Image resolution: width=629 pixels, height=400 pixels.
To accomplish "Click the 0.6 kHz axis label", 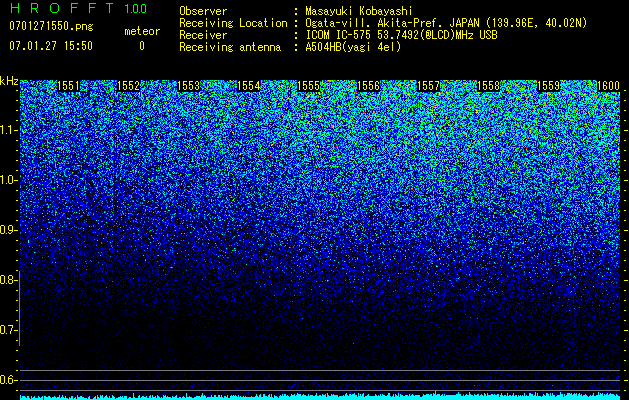I will pos(9,380).
